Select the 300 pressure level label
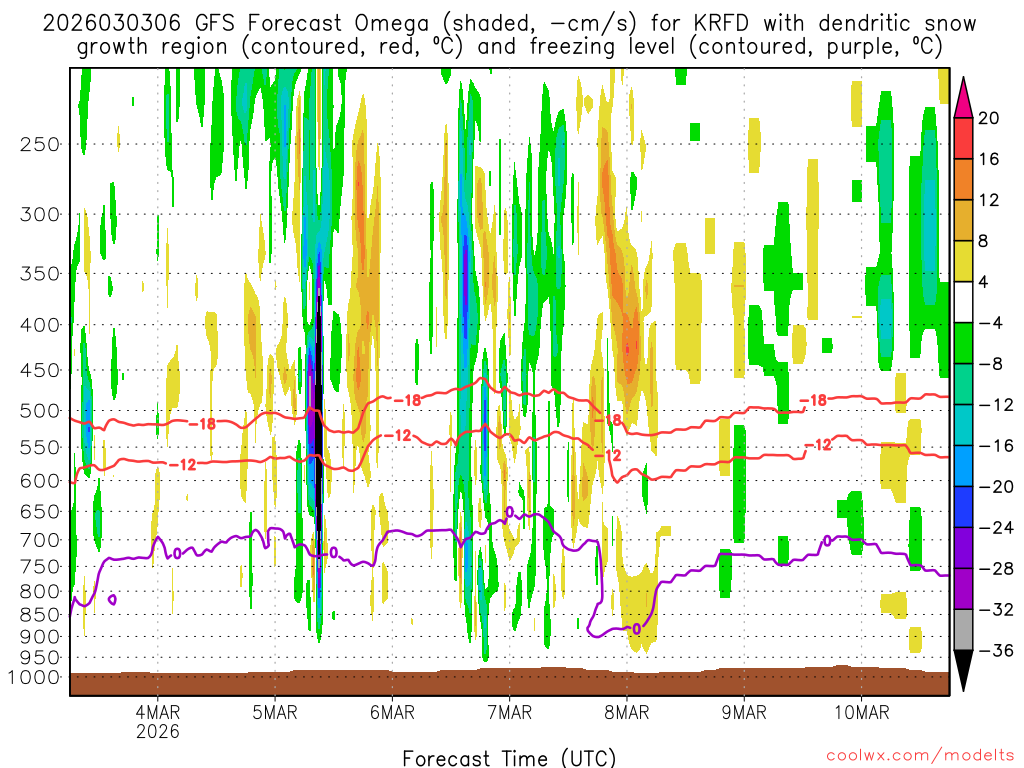Image resolution: width=1024 pixels, height=768 pixels. [x=40, y=214]
